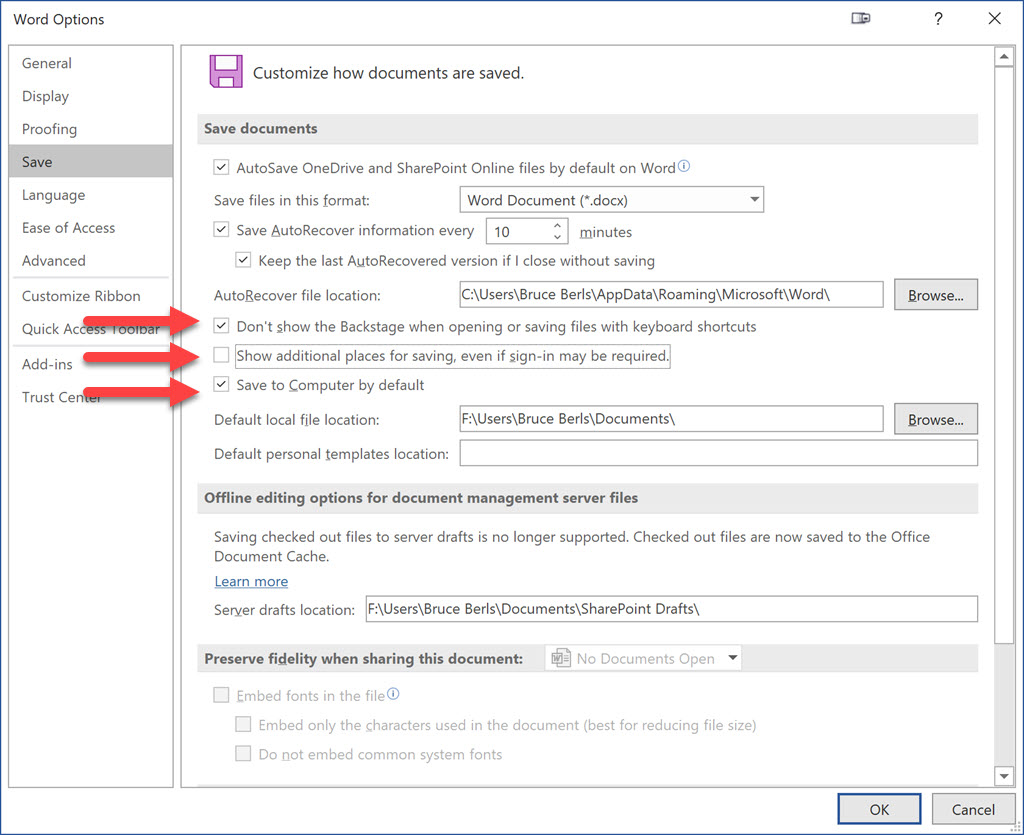Click the AutoRecover file location field

coord(671,294)
